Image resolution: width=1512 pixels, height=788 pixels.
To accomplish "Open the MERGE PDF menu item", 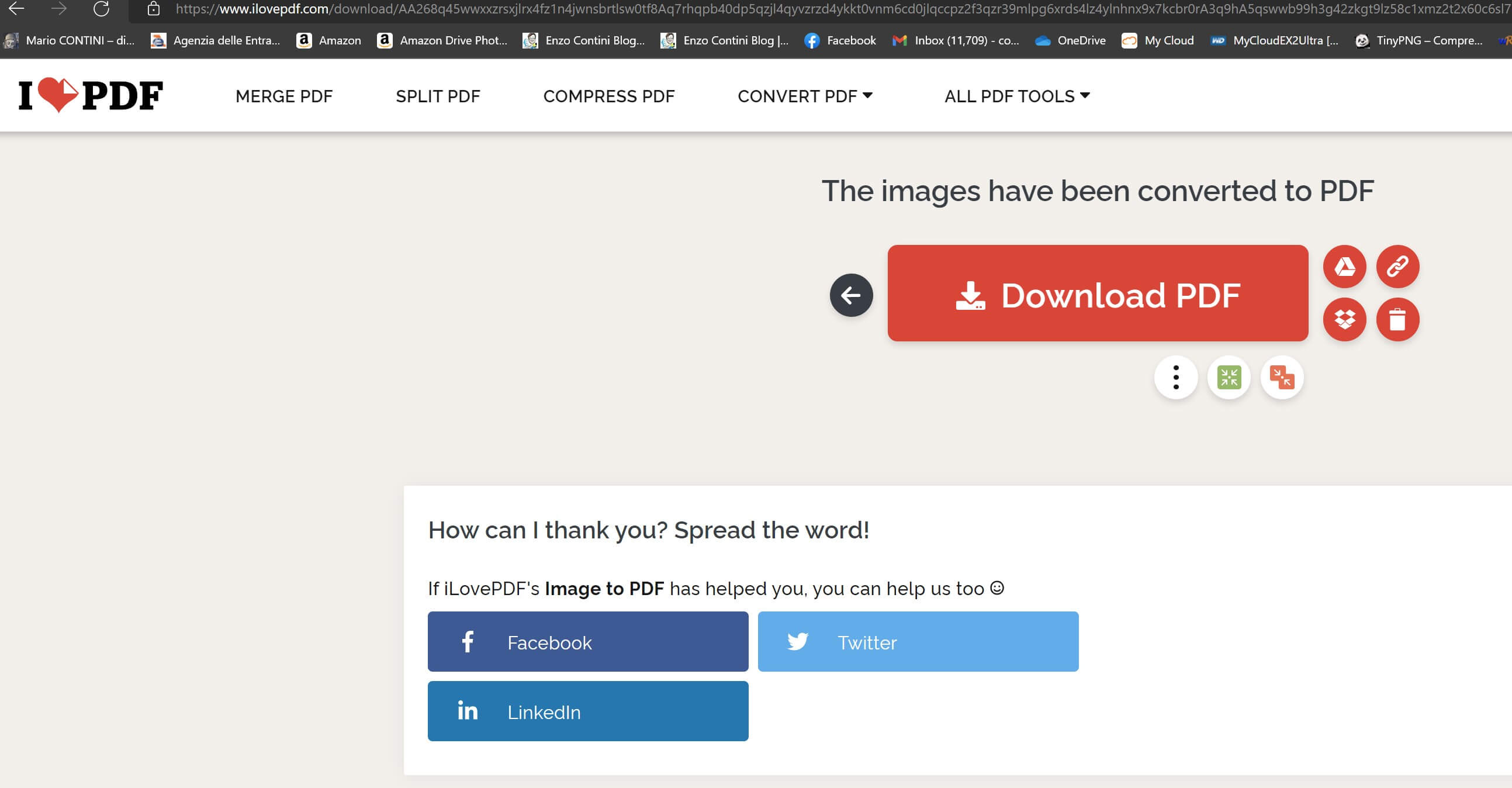I will 283,96.
